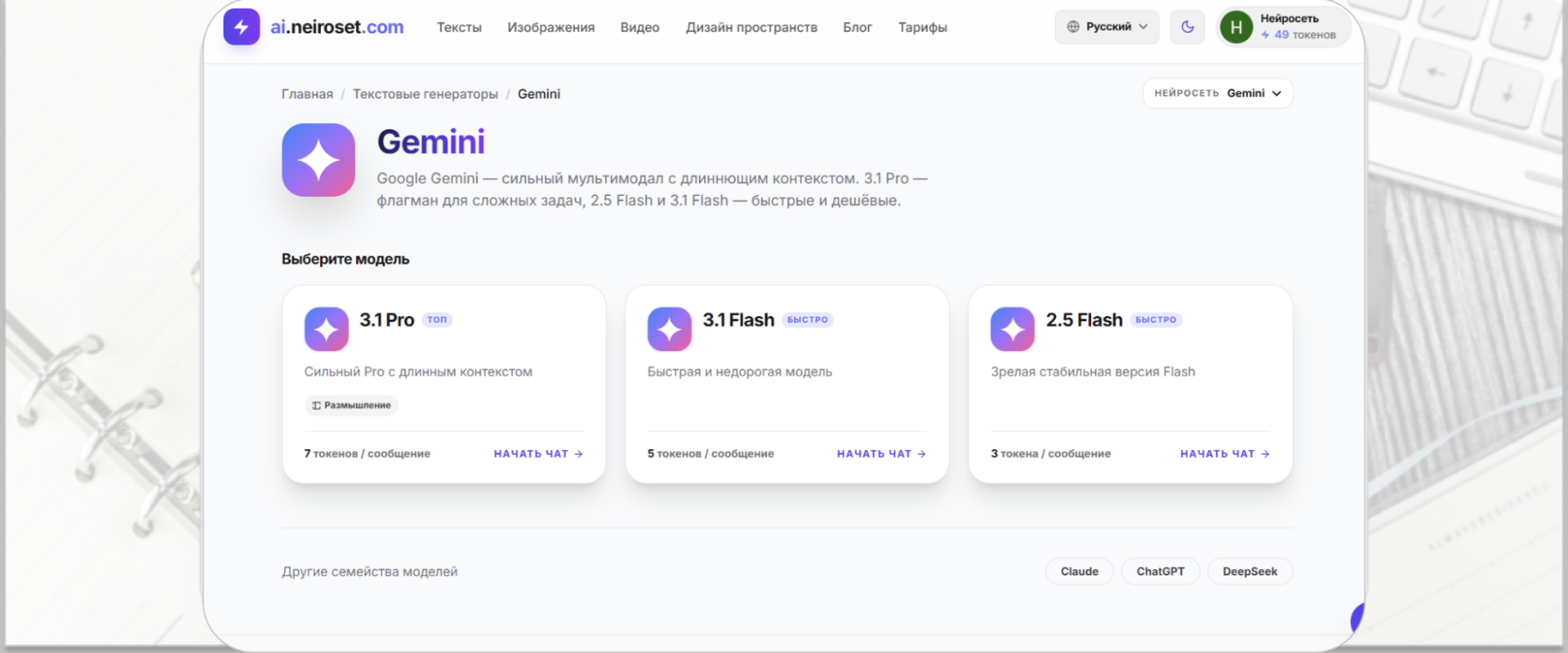Click the large Gemini sparkle logo
The width and height of the screenshot is (1568, 653).
pyautogui.click(x=318, y=160)
